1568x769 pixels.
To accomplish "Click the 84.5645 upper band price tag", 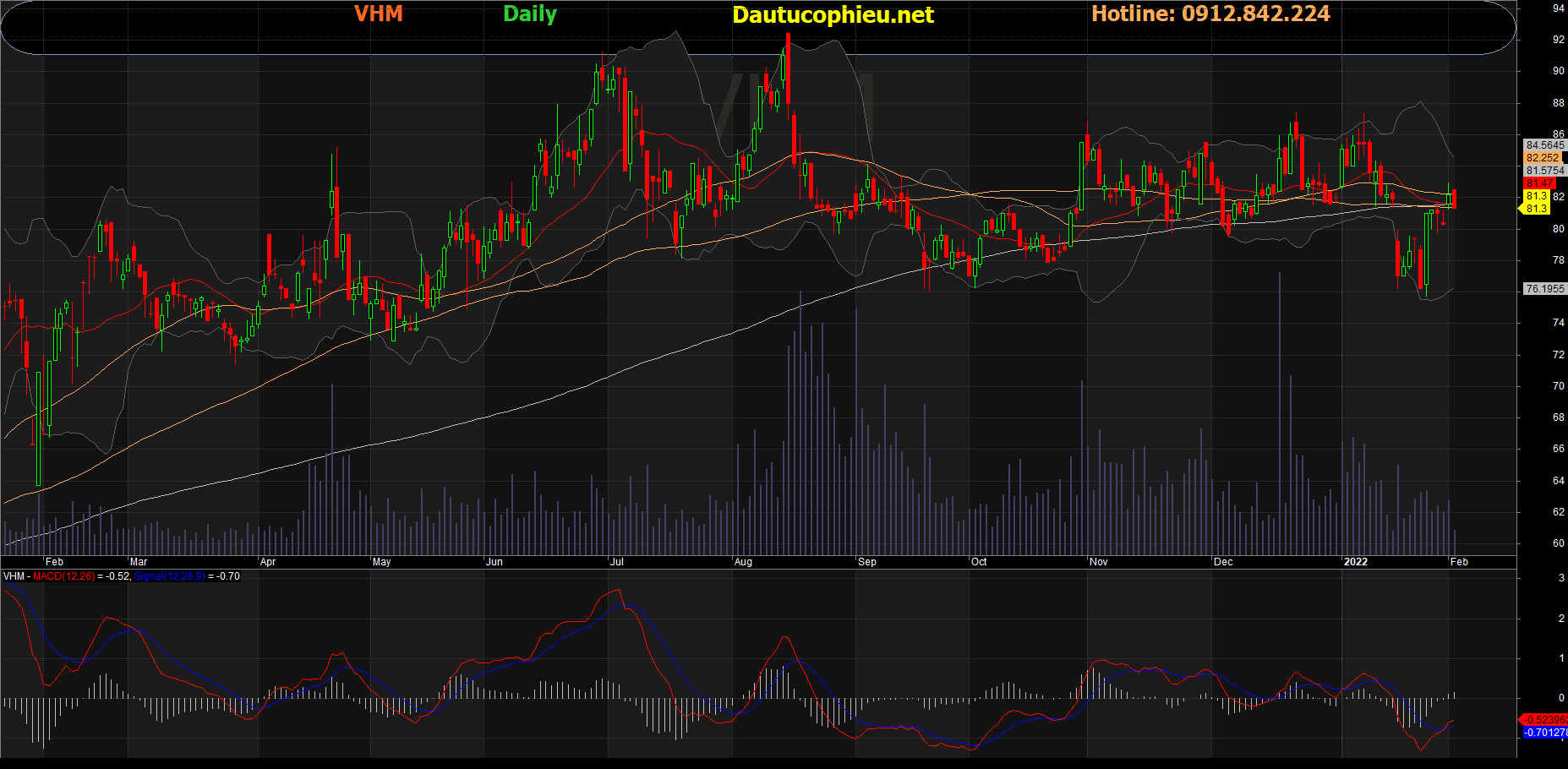I will (x=1544, y=145).
